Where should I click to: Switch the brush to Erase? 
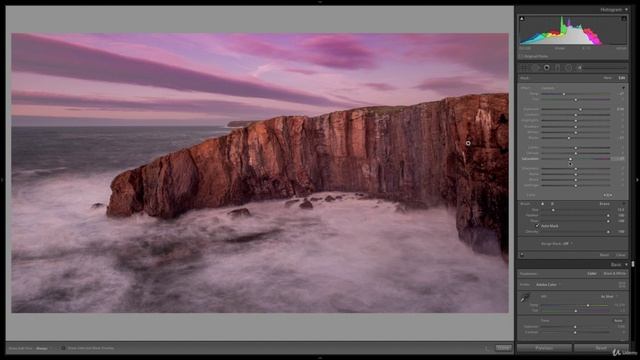click(604, 204)
